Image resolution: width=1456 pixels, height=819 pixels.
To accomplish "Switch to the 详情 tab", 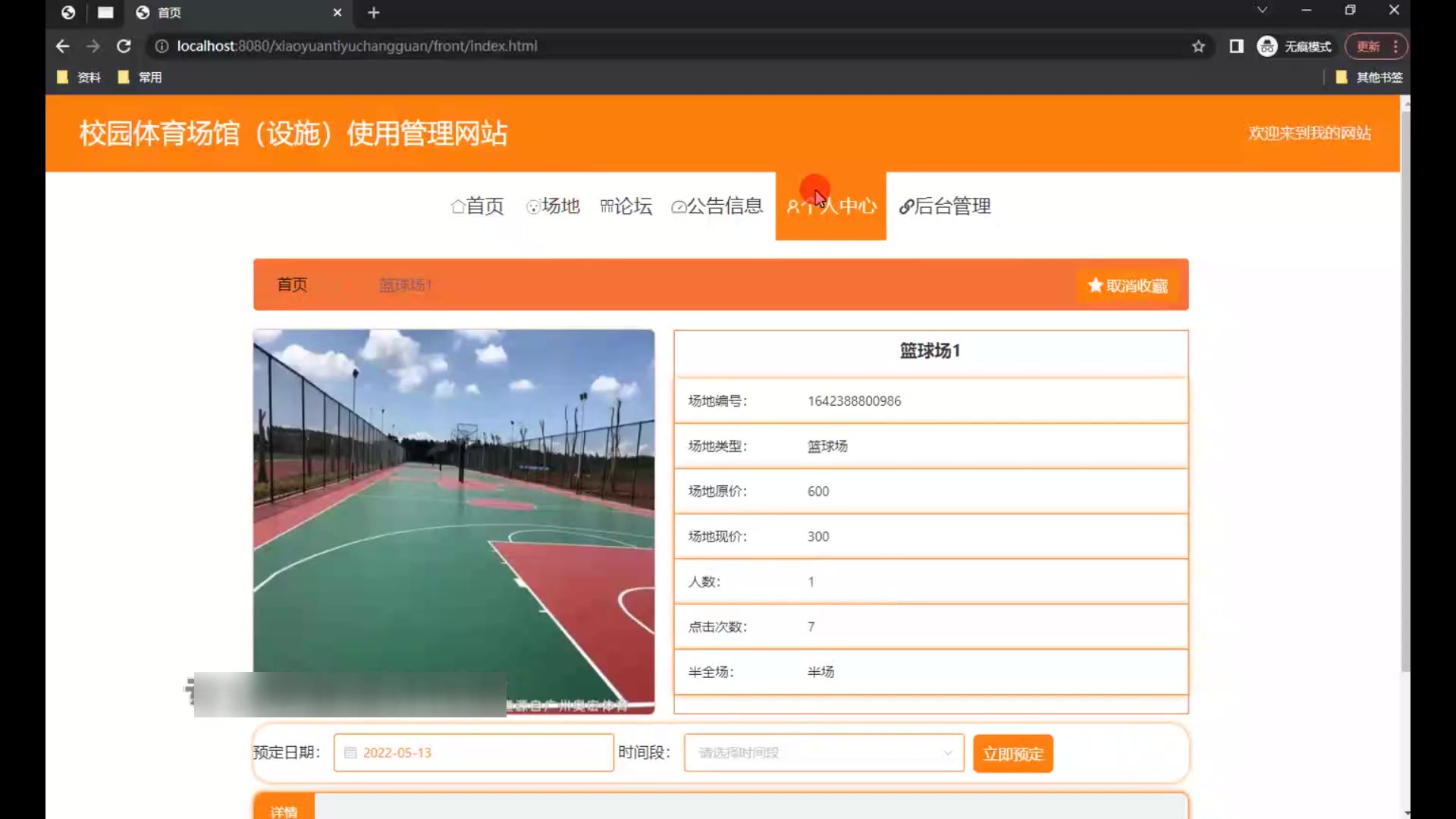I will tap(284, 811).
